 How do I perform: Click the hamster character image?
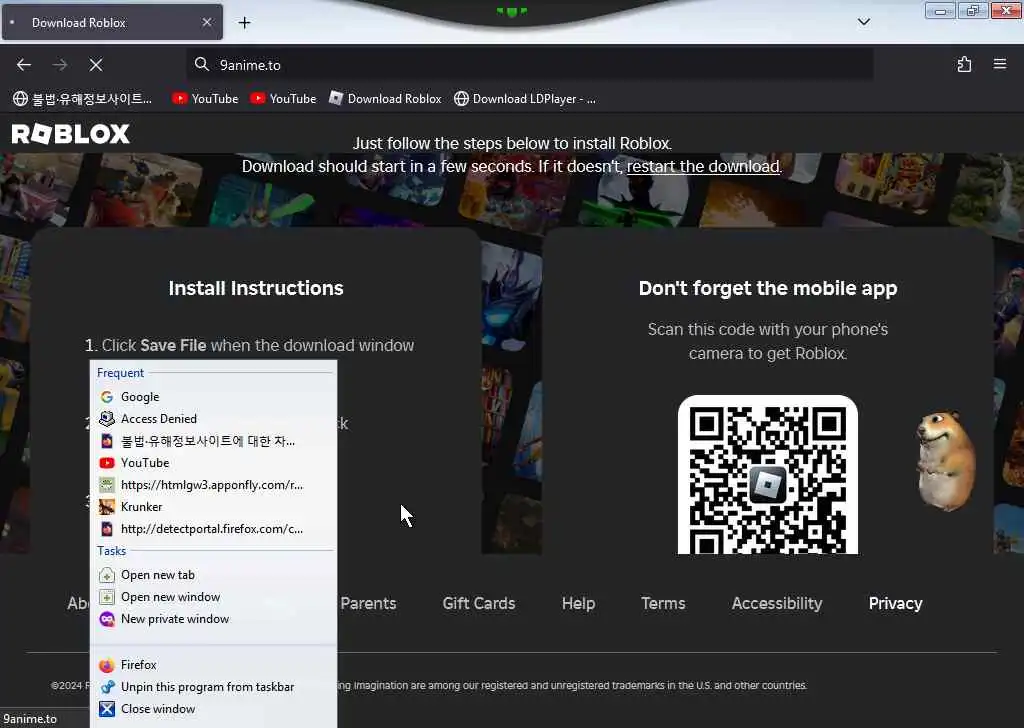[946, 460]
